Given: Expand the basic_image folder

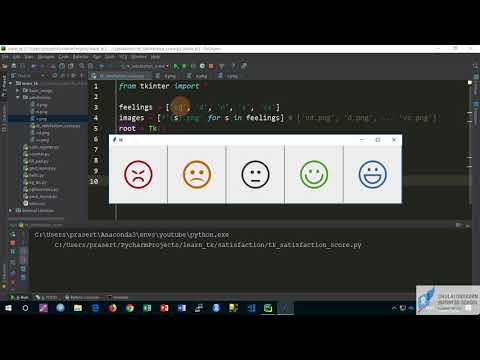Looking at the screenshot, I should (18, 90).
